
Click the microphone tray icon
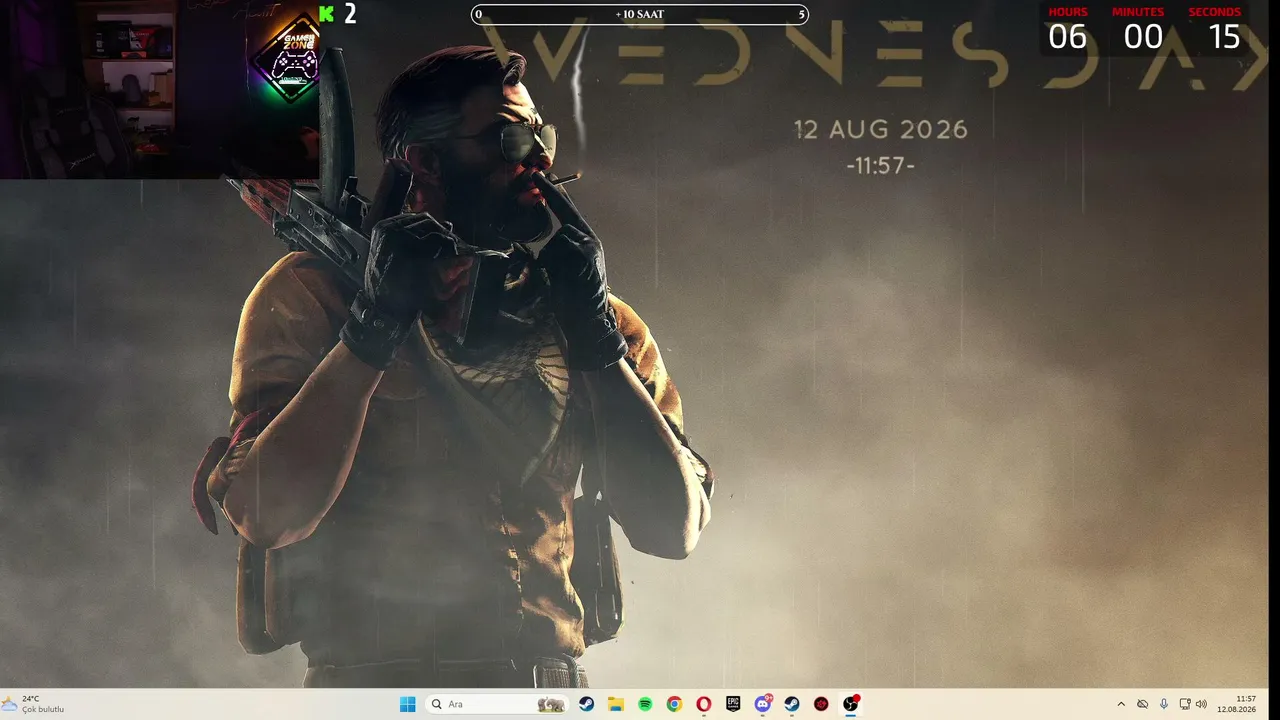pos(1164,704)
